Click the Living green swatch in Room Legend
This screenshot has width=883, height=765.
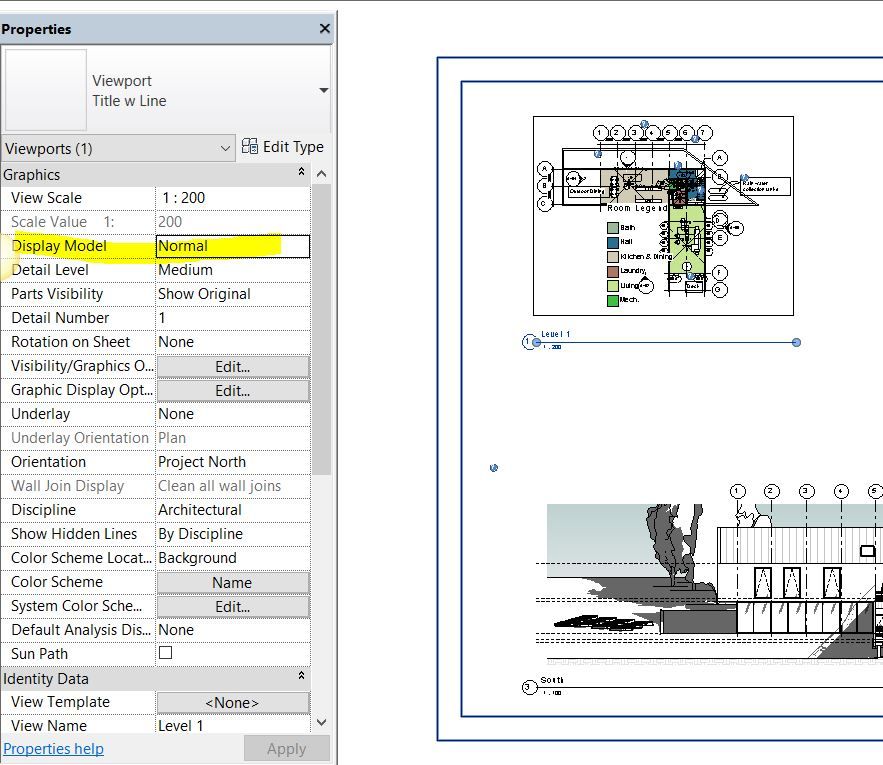[x=613, y=285]
